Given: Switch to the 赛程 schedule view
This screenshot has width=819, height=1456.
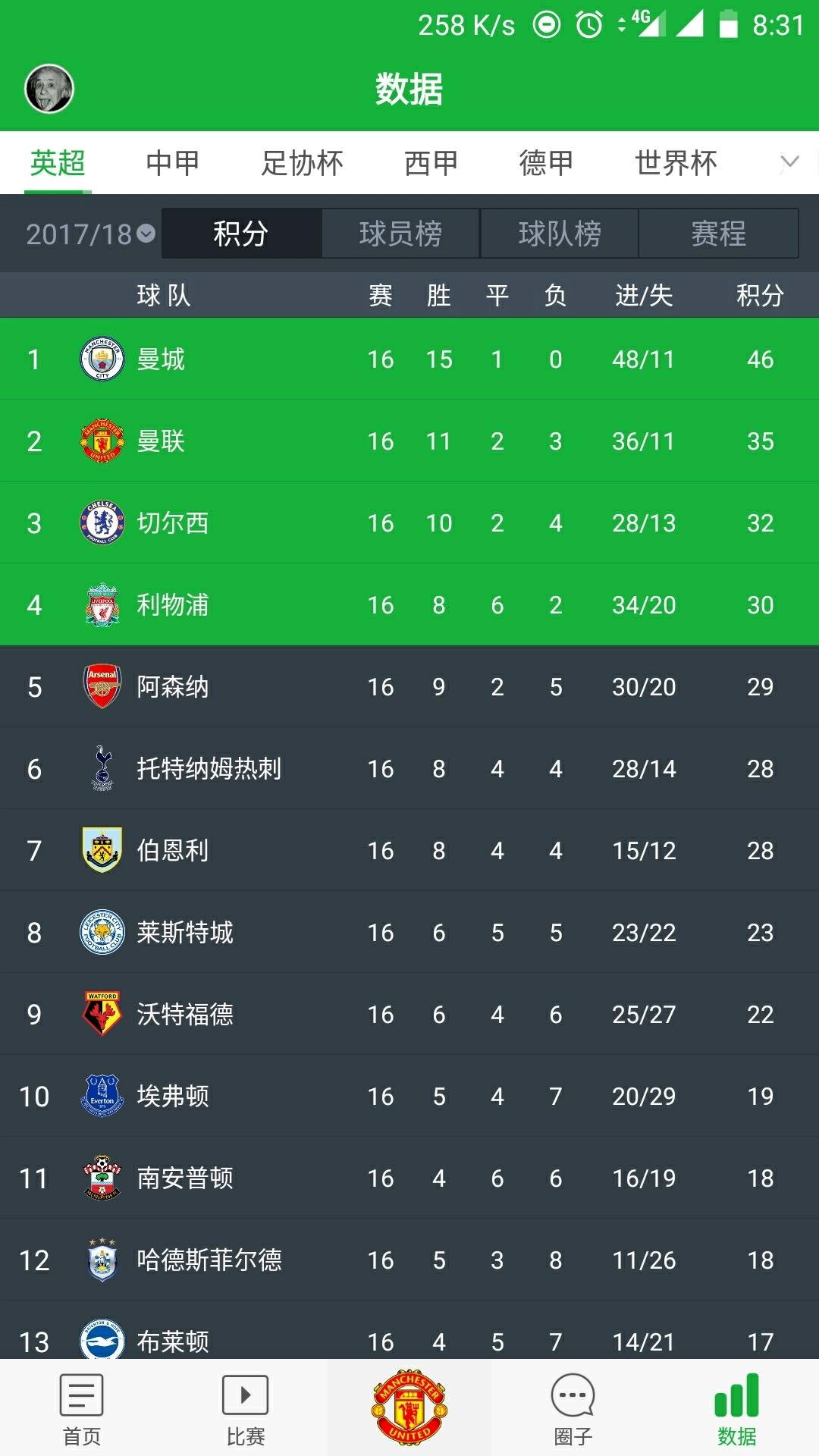Looking at the screenshot, I should tap(719, 234).
